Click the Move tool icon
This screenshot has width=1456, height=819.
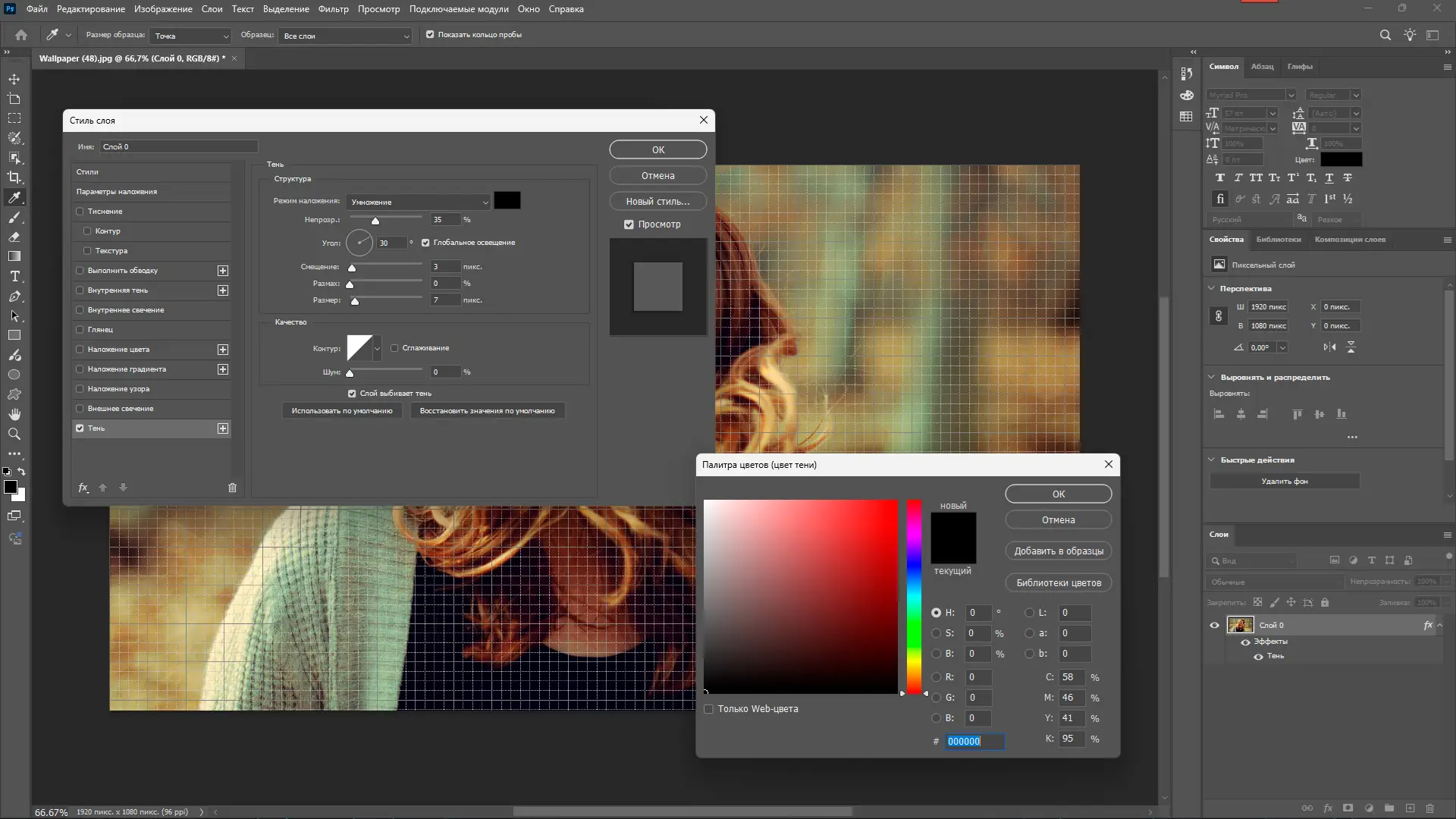tap(14, 79)
